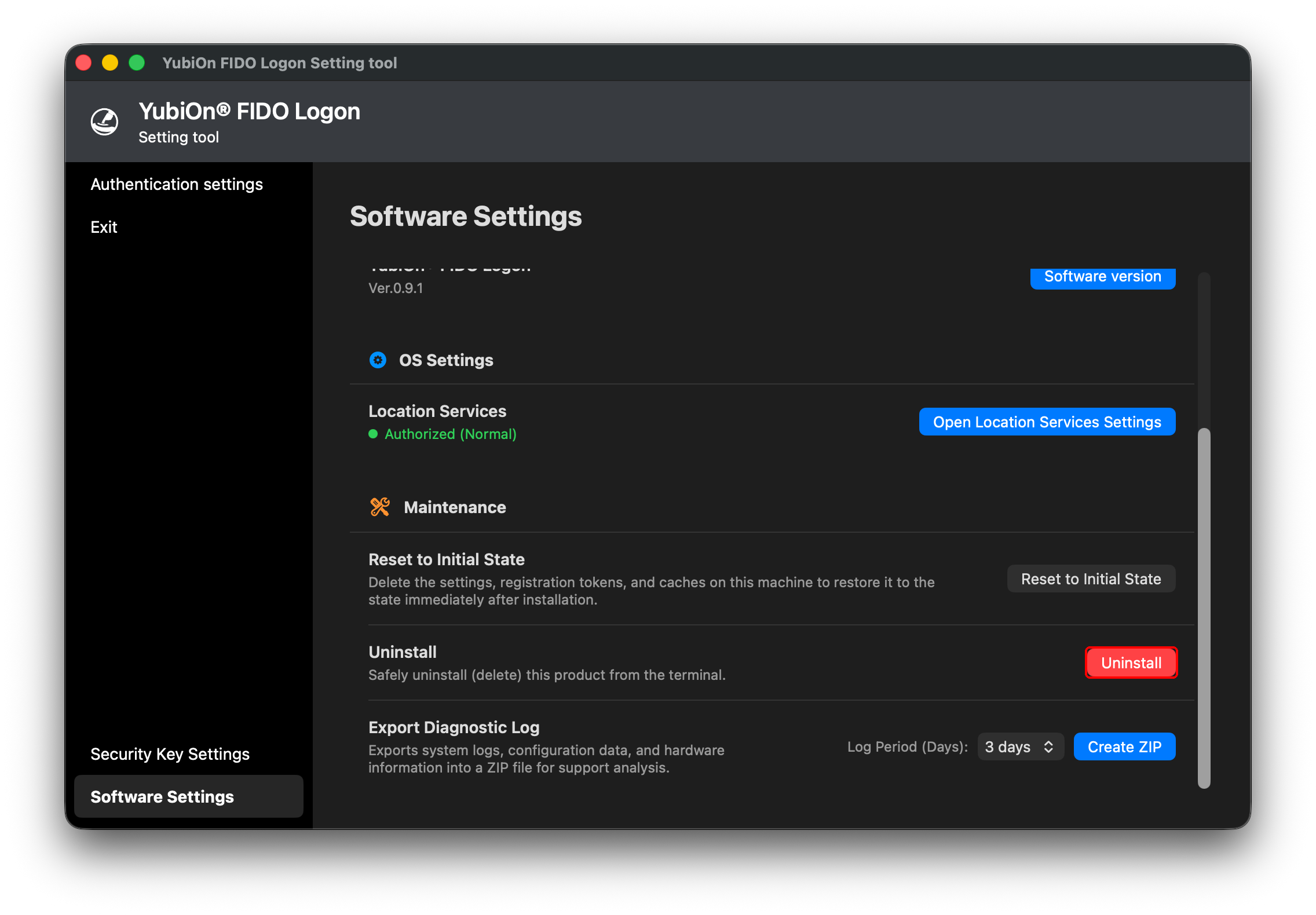Click 'Safely uninstall (delete) this product' description

(x=547, y=675)
